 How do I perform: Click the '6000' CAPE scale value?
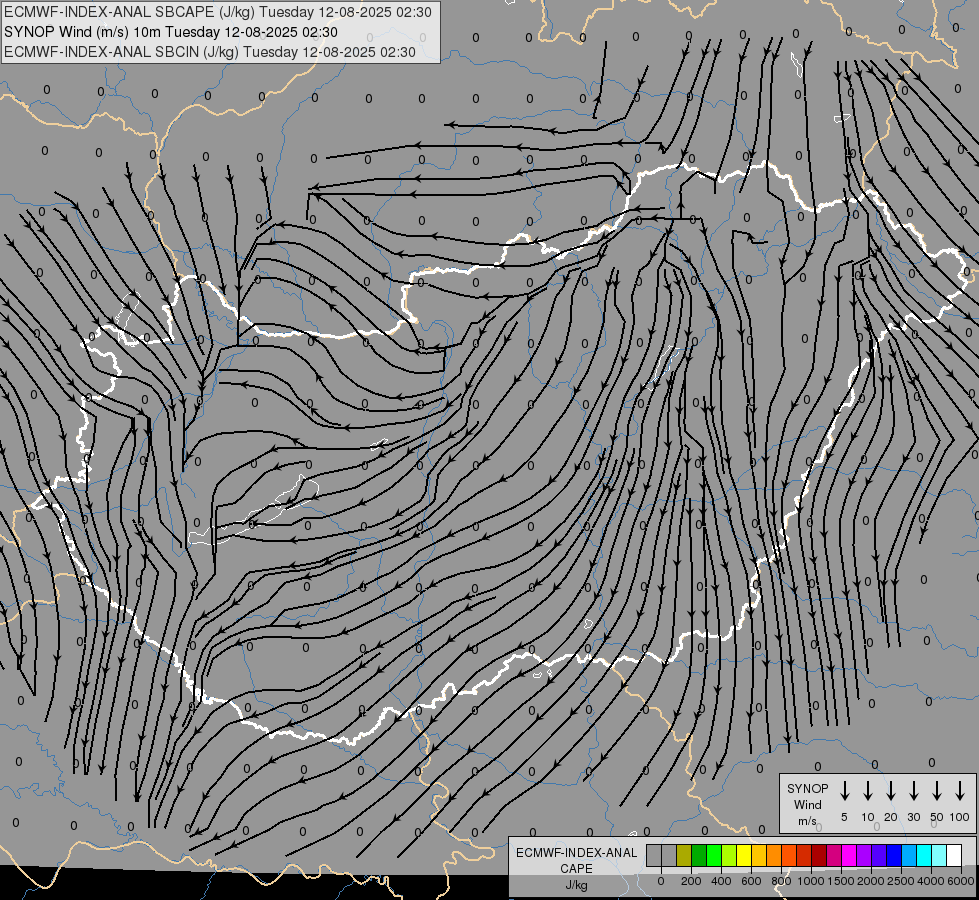tap(961, 881)
